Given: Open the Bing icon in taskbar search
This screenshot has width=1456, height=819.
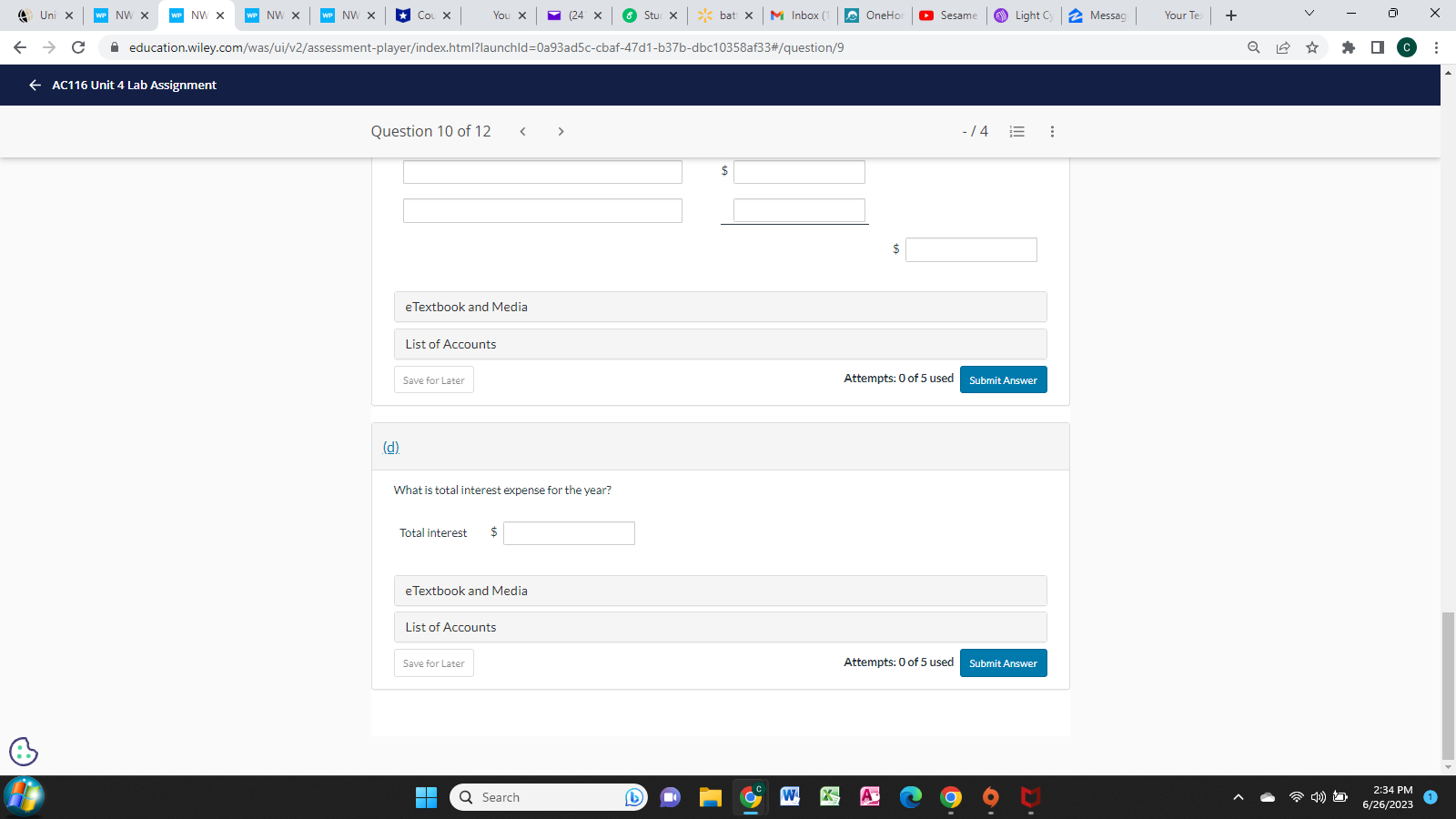Looking at the screenshot, I should coord(634,797).
